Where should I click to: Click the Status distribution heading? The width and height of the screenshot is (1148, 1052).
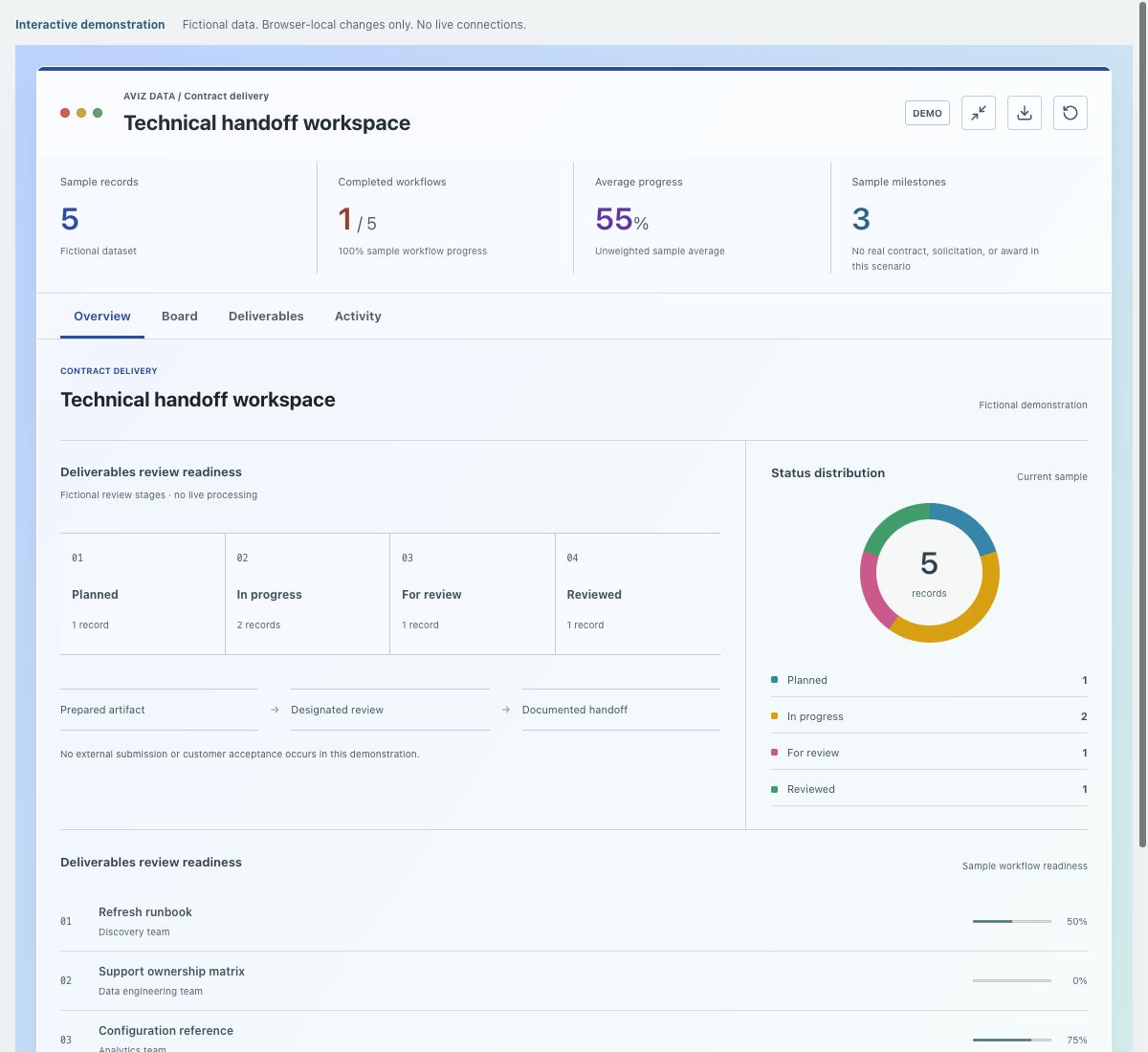tap(828, 472)
